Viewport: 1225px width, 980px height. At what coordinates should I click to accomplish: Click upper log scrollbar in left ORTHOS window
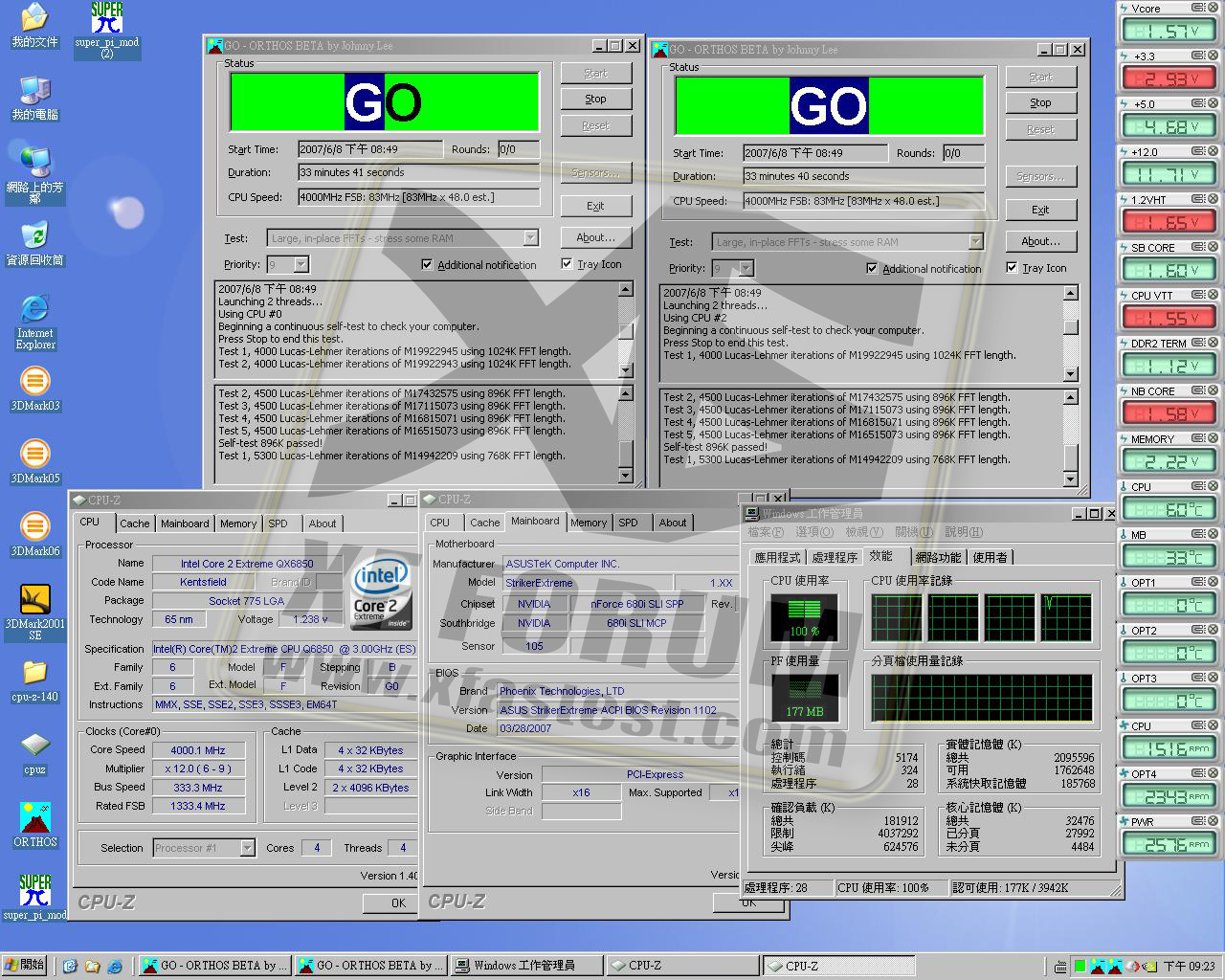[x=626, y=329]
